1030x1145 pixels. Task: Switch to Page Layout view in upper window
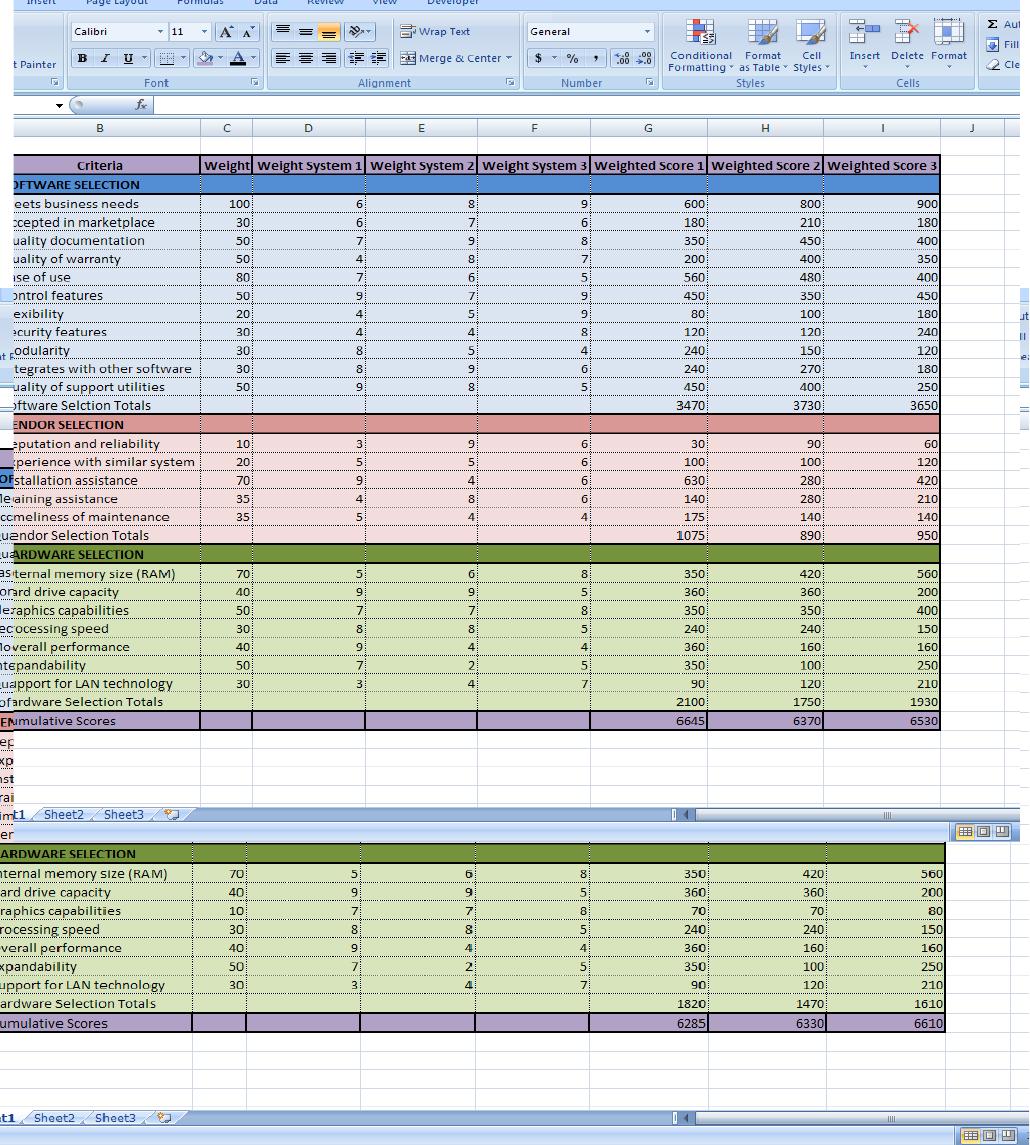point(983,831)
